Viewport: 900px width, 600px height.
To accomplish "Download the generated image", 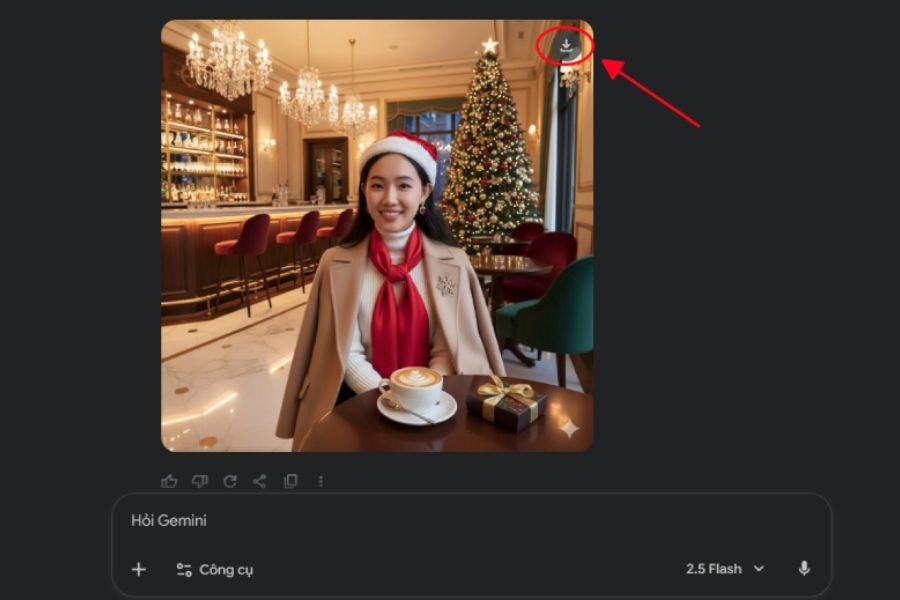I will coord(566,46).
